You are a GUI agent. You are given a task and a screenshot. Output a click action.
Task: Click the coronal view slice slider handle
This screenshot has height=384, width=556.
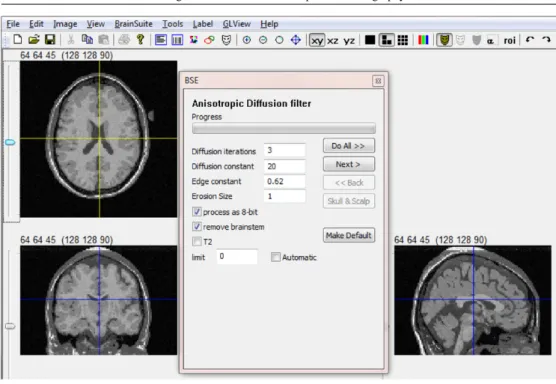tap(10, 326)
